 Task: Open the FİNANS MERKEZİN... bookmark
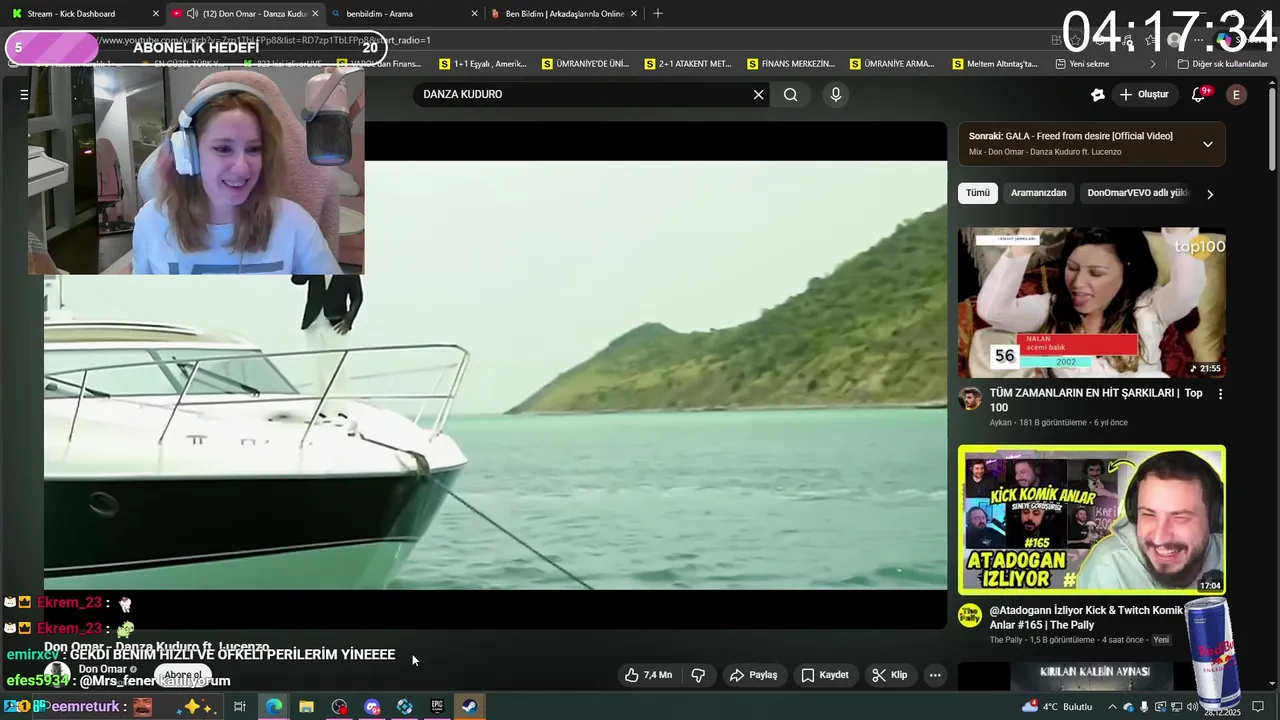coord(790,64)
